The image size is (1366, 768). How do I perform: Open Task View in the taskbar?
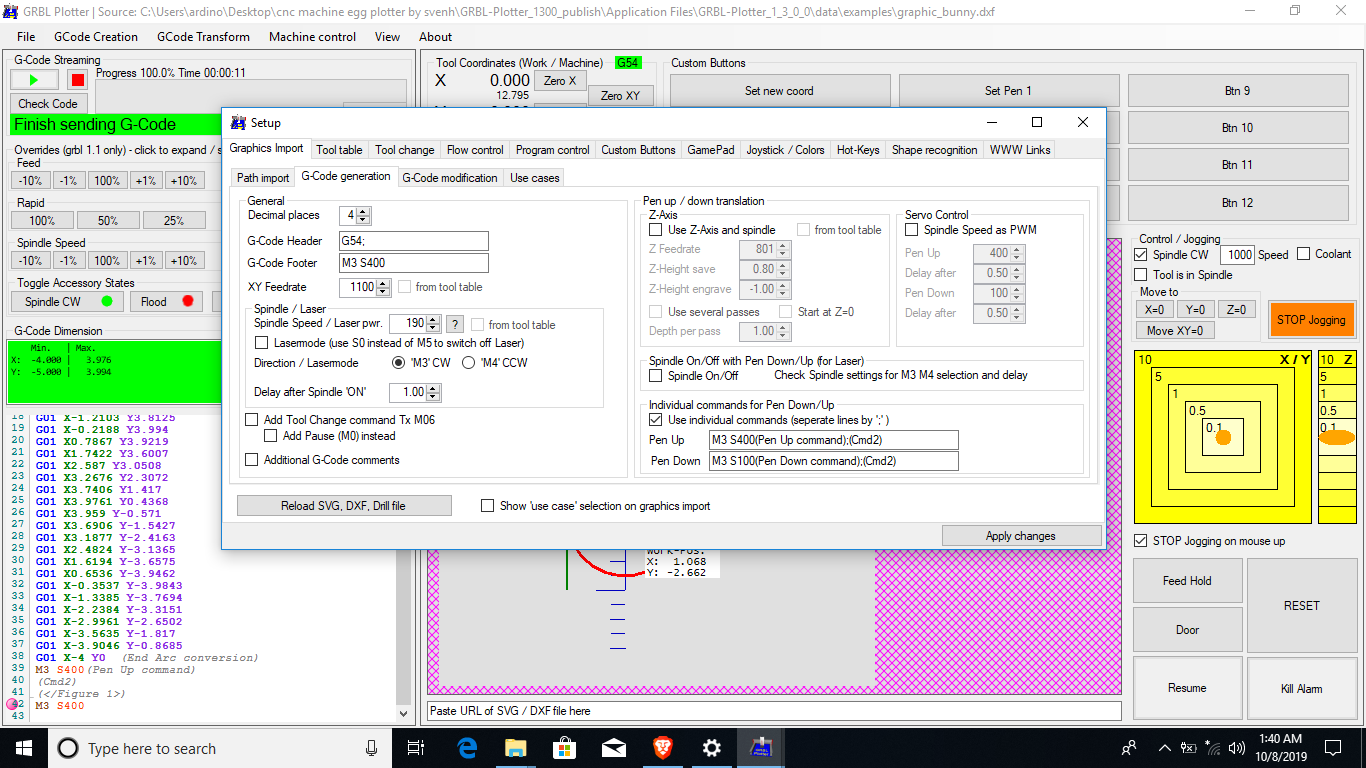tap(417, 748)
